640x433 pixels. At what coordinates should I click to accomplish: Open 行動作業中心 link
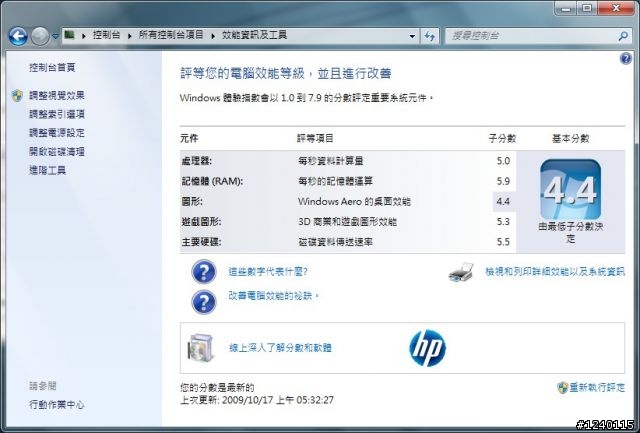57,405
